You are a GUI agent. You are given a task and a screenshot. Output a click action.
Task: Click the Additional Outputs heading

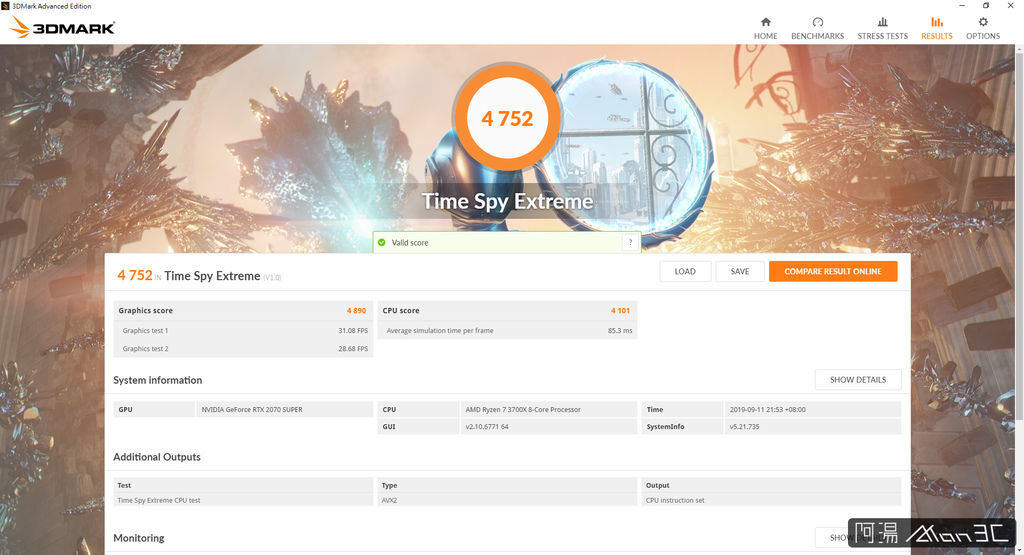[x=157, y=457]
